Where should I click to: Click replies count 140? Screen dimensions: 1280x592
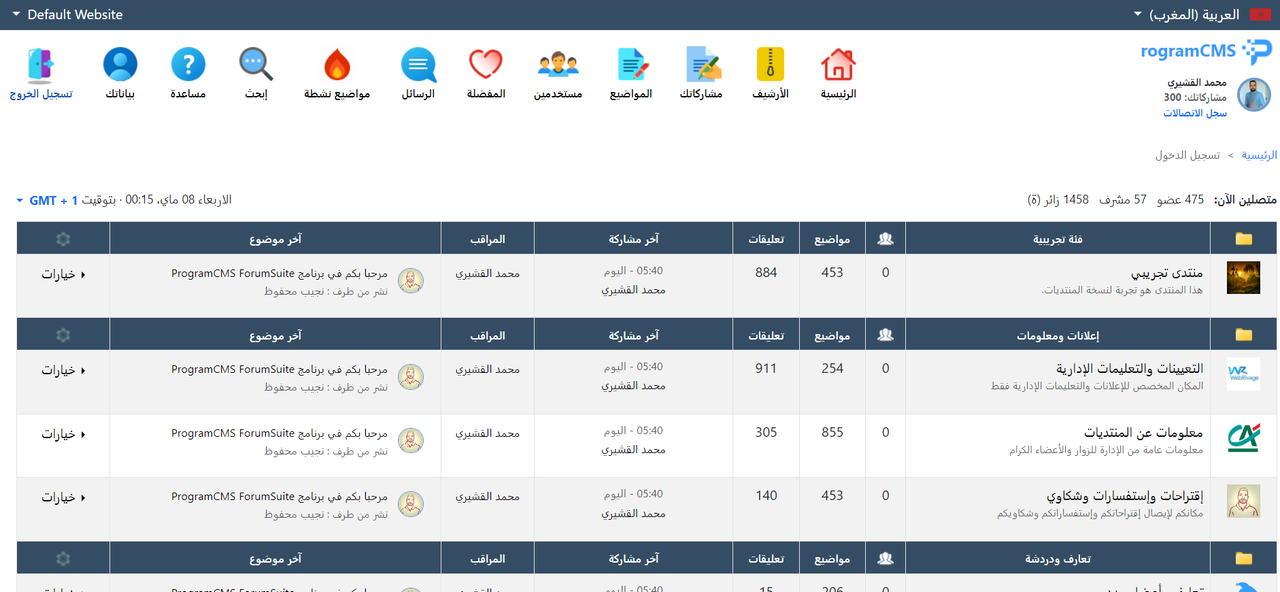click(766, 496)
